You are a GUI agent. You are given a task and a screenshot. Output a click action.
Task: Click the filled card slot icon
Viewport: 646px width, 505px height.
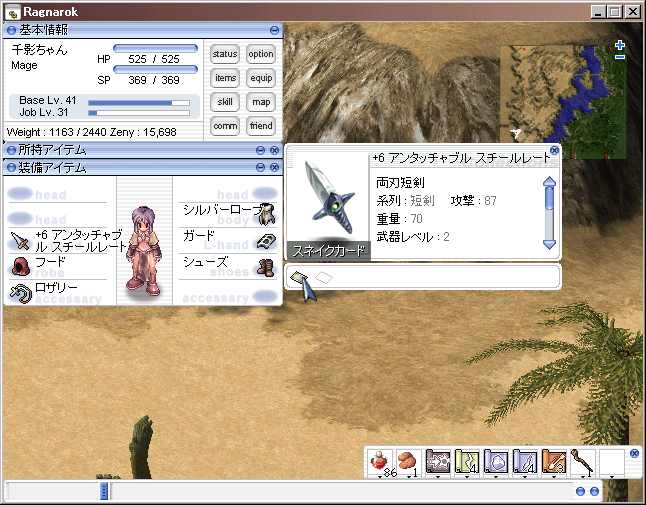[299, 277]
